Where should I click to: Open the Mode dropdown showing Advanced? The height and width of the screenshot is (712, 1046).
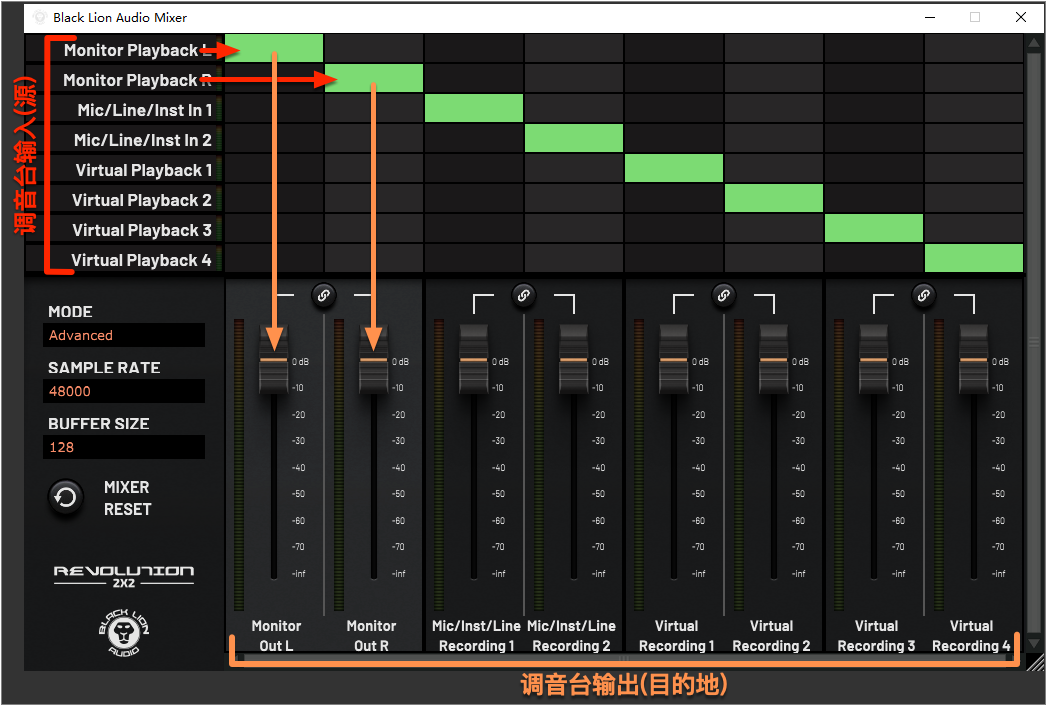point(124,335)
